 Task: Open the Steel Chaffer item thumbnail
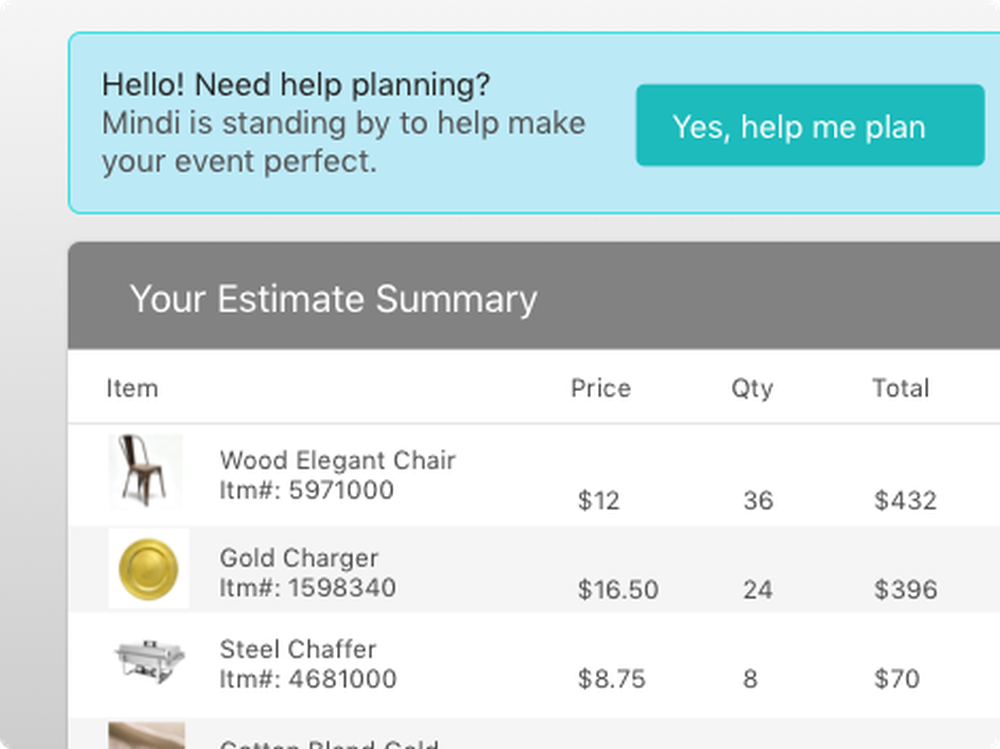[x=147, y=660]
